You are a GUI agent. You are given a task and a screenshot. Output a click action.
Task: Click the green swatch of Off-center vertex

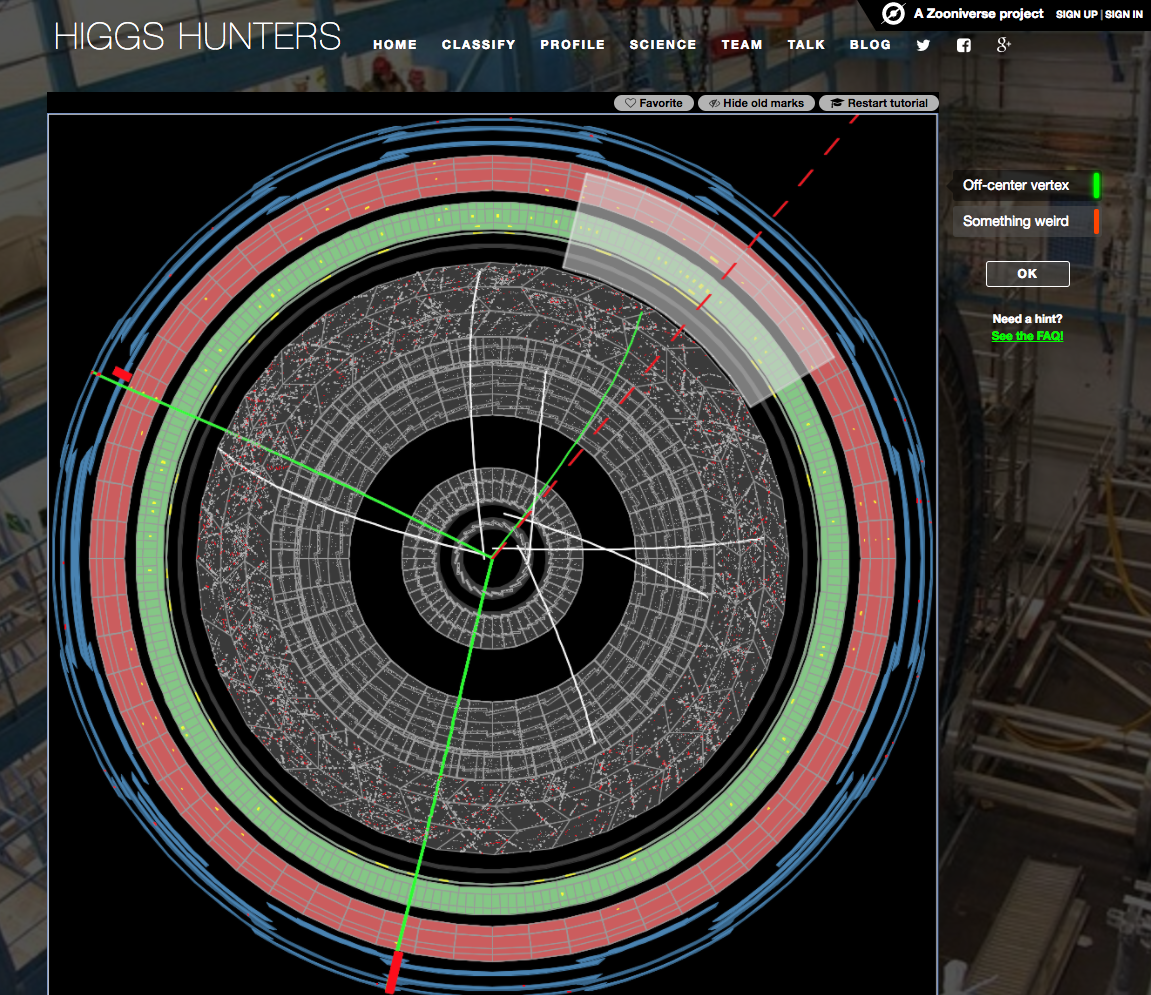[1096, 185]
